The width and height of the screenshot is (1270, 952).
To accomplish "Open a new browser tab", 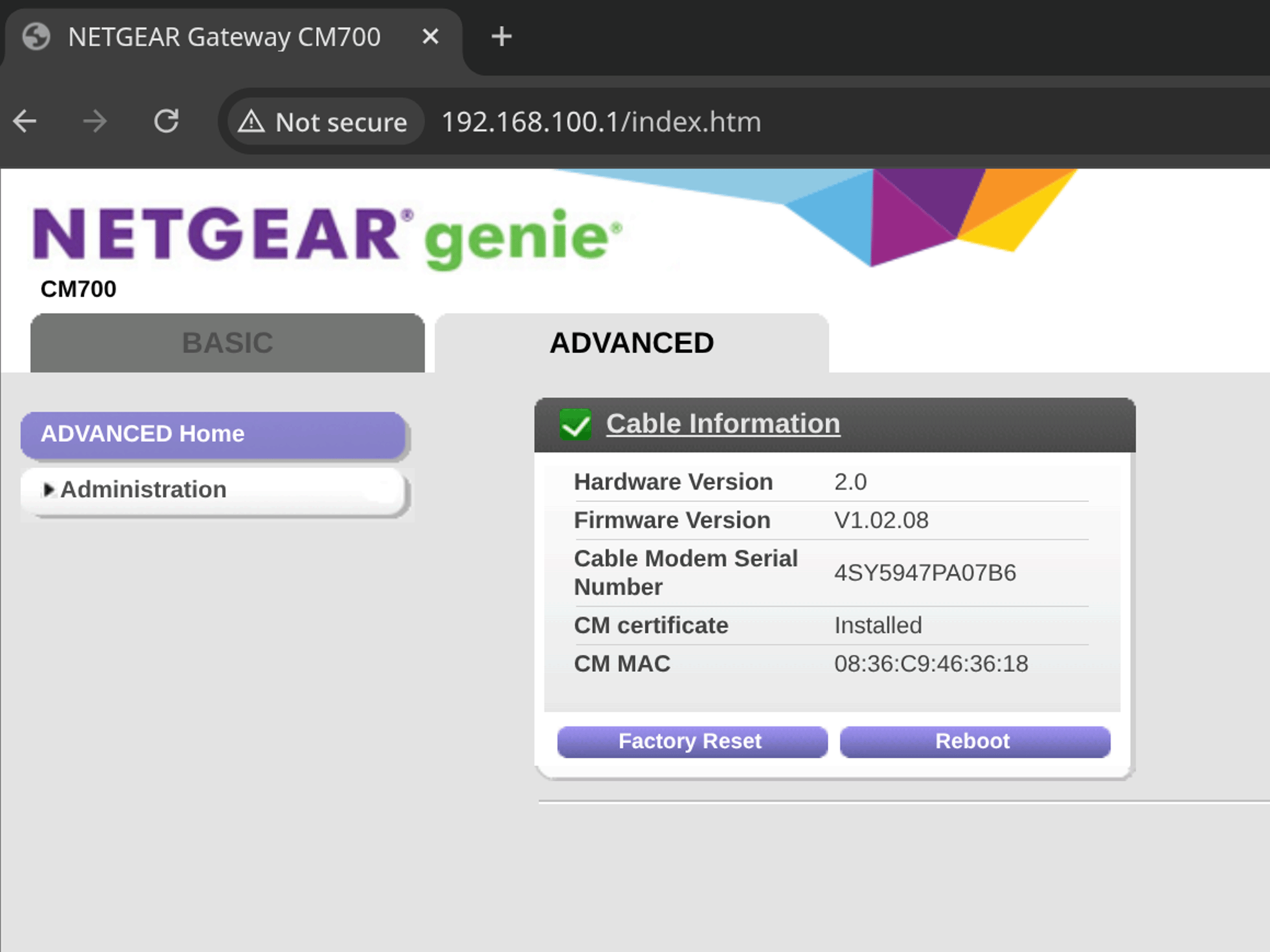I will click(501, 37).
